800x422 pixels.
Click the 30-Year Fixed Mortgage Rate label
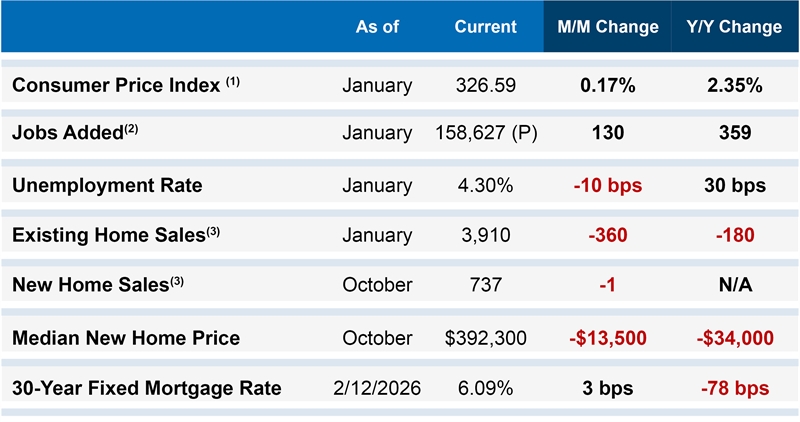[146, 388]
